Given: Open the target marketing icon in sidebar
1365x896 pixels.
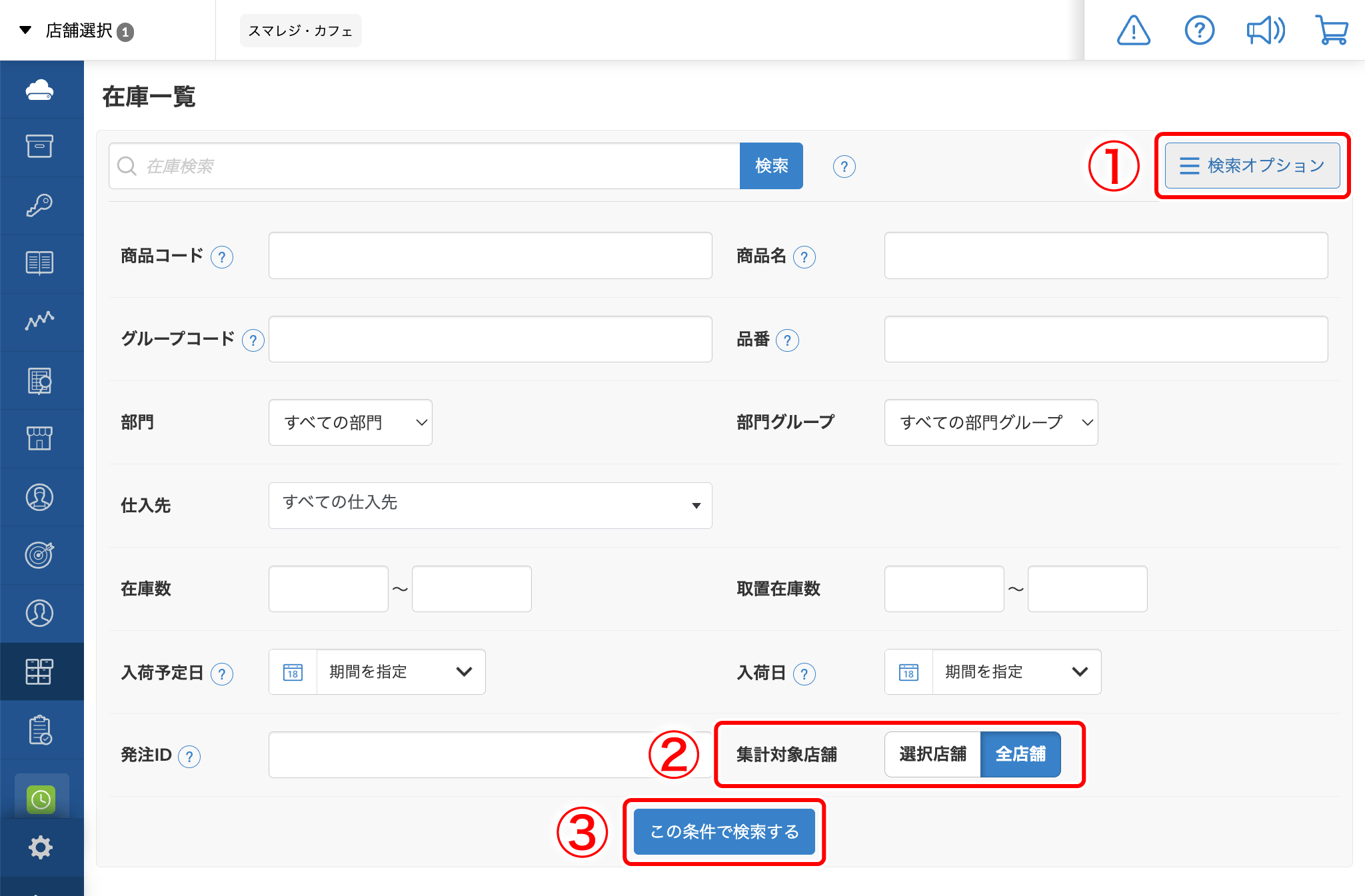Looking at the screenshot, I should [x=40, y=554].
